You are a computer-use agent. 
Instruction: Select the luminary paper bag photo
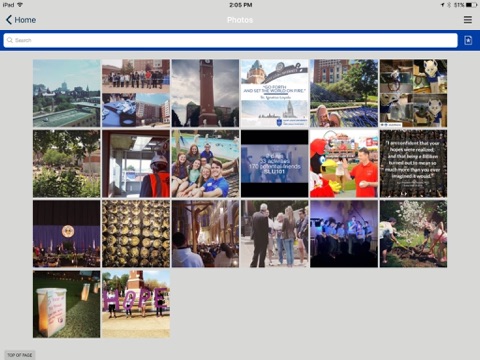pyautogui.click(x=66, y=304)
